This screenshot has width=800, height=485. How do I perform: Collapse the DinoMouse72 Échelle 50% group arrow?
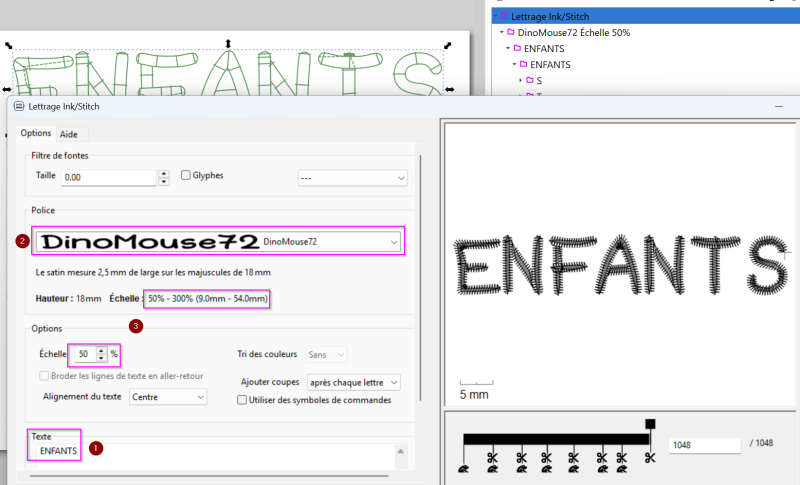502,32
